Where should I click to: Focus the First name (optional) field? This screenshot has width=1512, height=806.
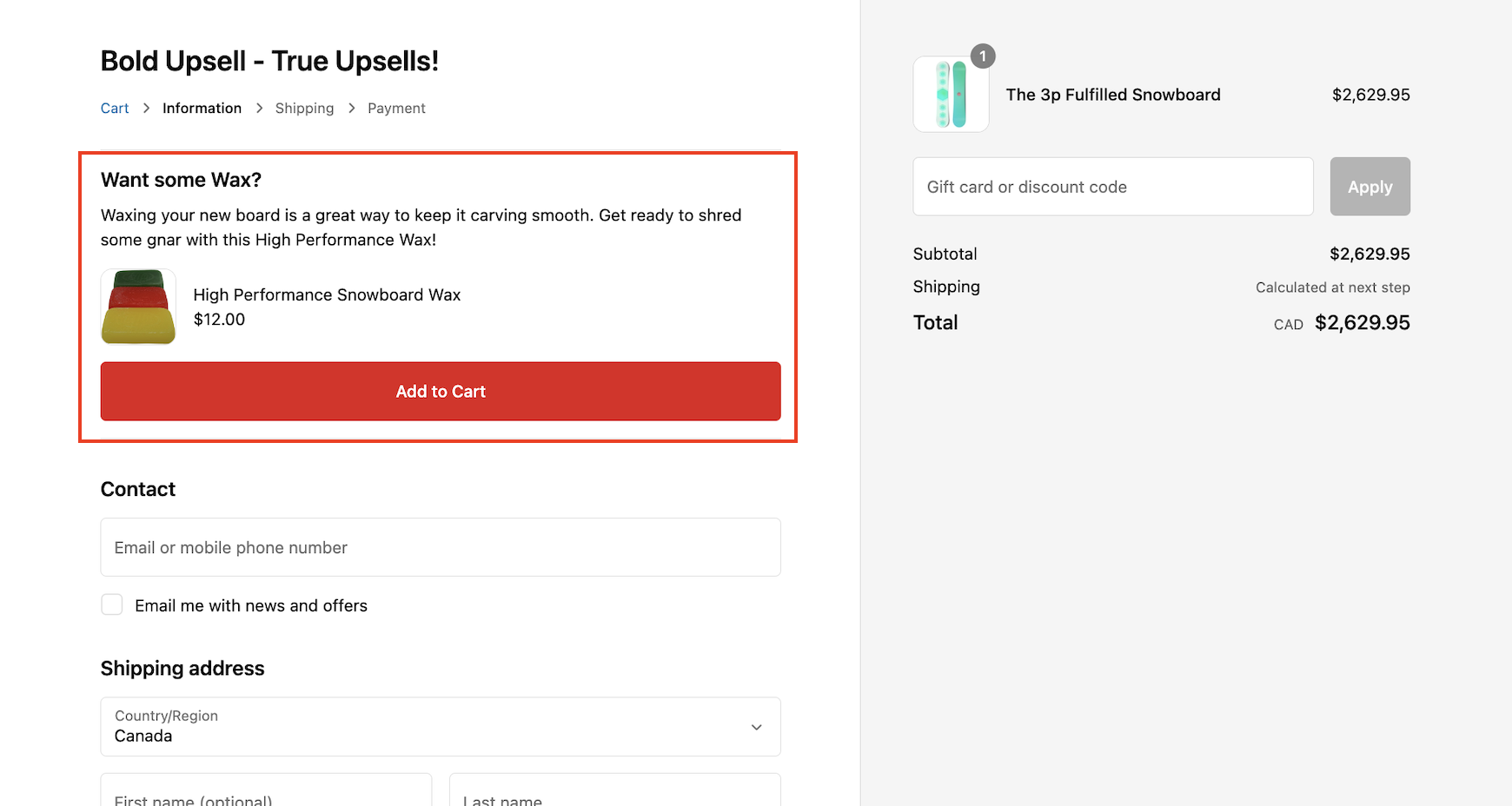coord(266,789)
